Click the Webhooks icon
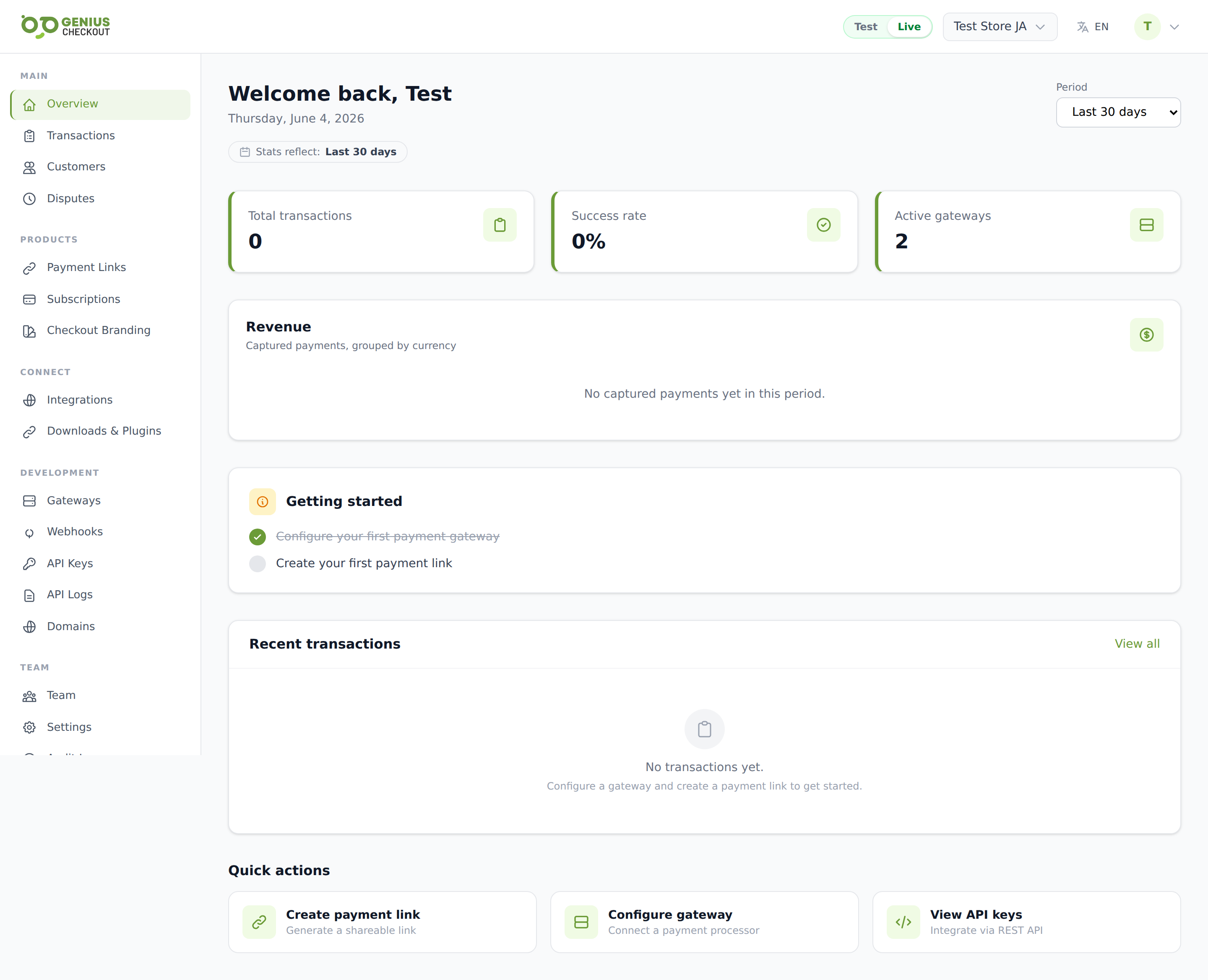This screenshot has height=980, width=1208. pyautogui.click(x=29, y=532)
